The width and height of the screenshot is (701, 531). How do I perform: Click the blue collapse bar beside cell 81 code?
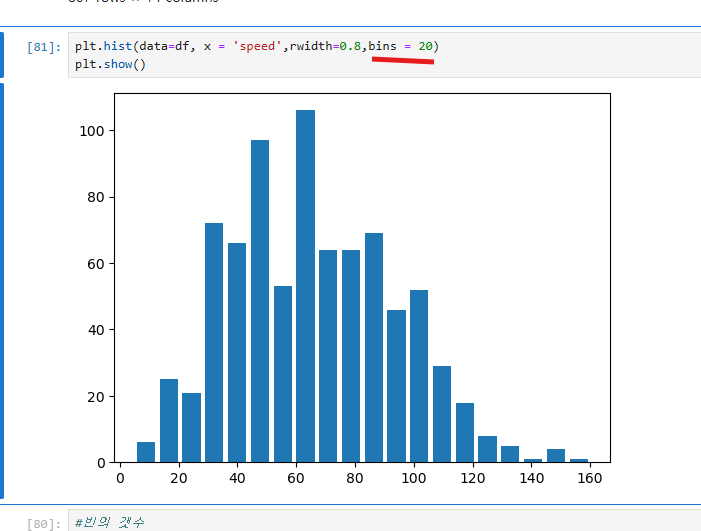2,55
